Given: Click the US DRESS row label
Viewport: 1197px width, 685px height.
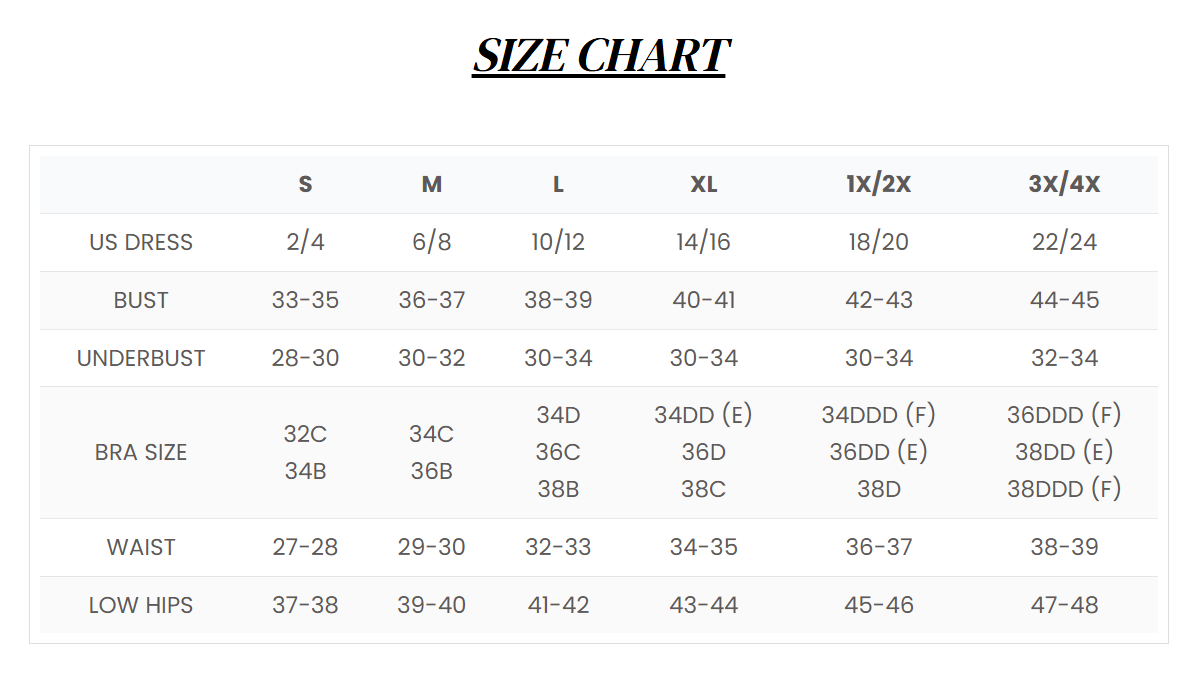Looking at the screenshot, I should tap(141, 243).
